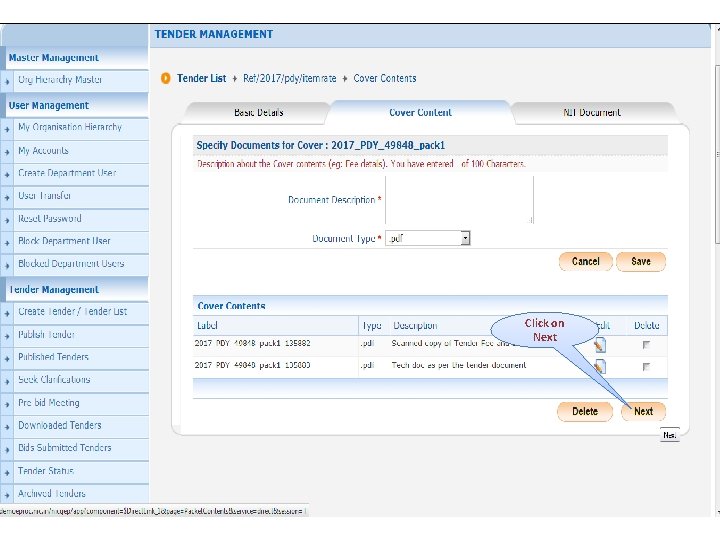
Task: Open Downloaded Tenders page
Action: click(x=60, y=425)
